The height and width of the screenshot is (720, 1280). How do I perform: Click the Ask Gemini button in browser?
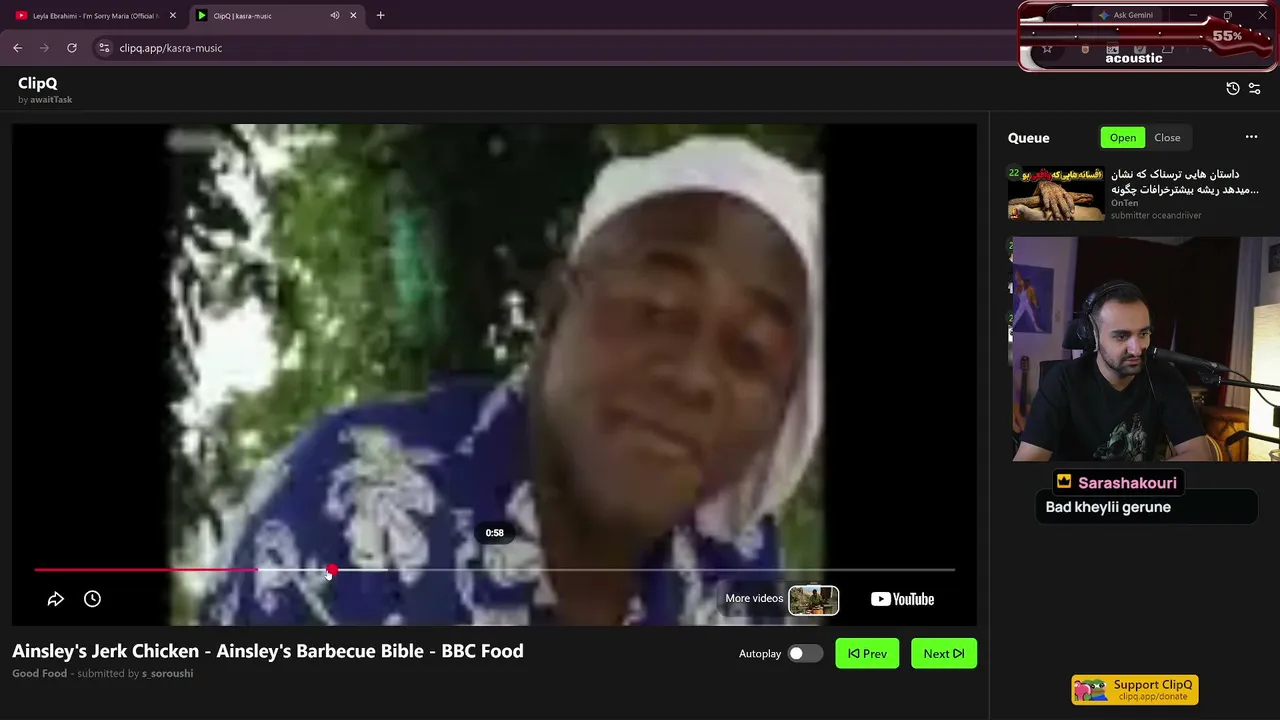[x=1126, y=15]
